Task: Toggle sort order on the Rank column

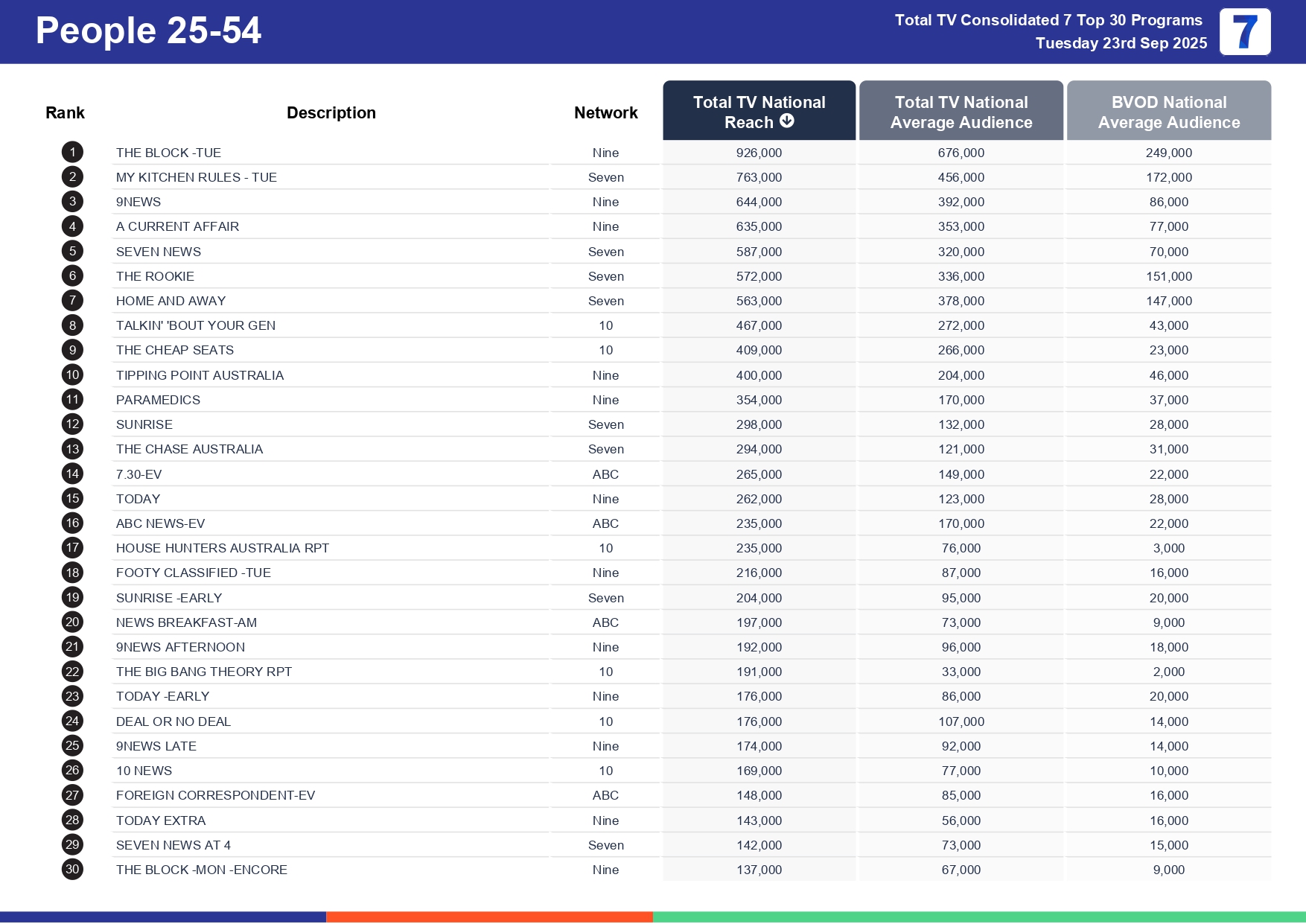Action: 65,112
